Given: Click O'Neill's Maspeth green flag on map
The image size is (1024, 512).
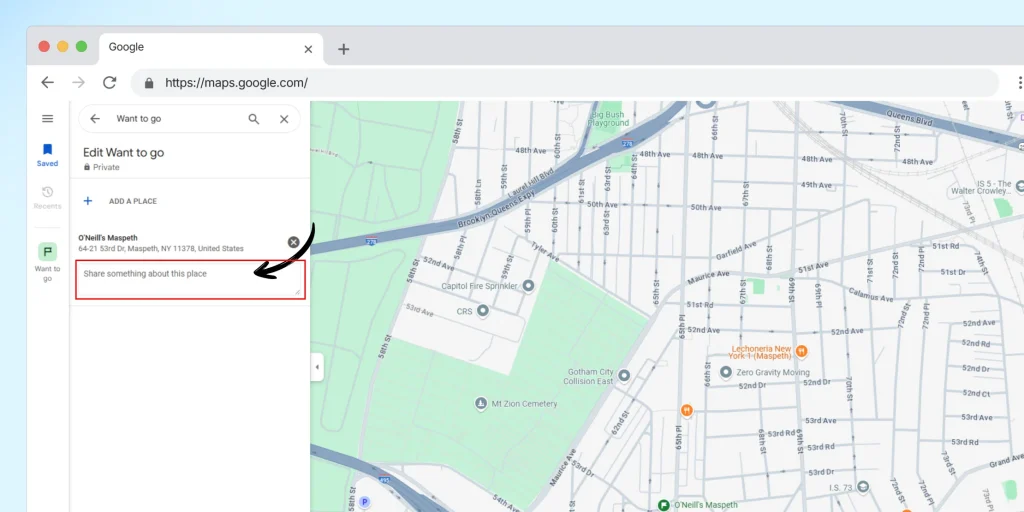Looking at the screenshot, I should tap(664, 505).
